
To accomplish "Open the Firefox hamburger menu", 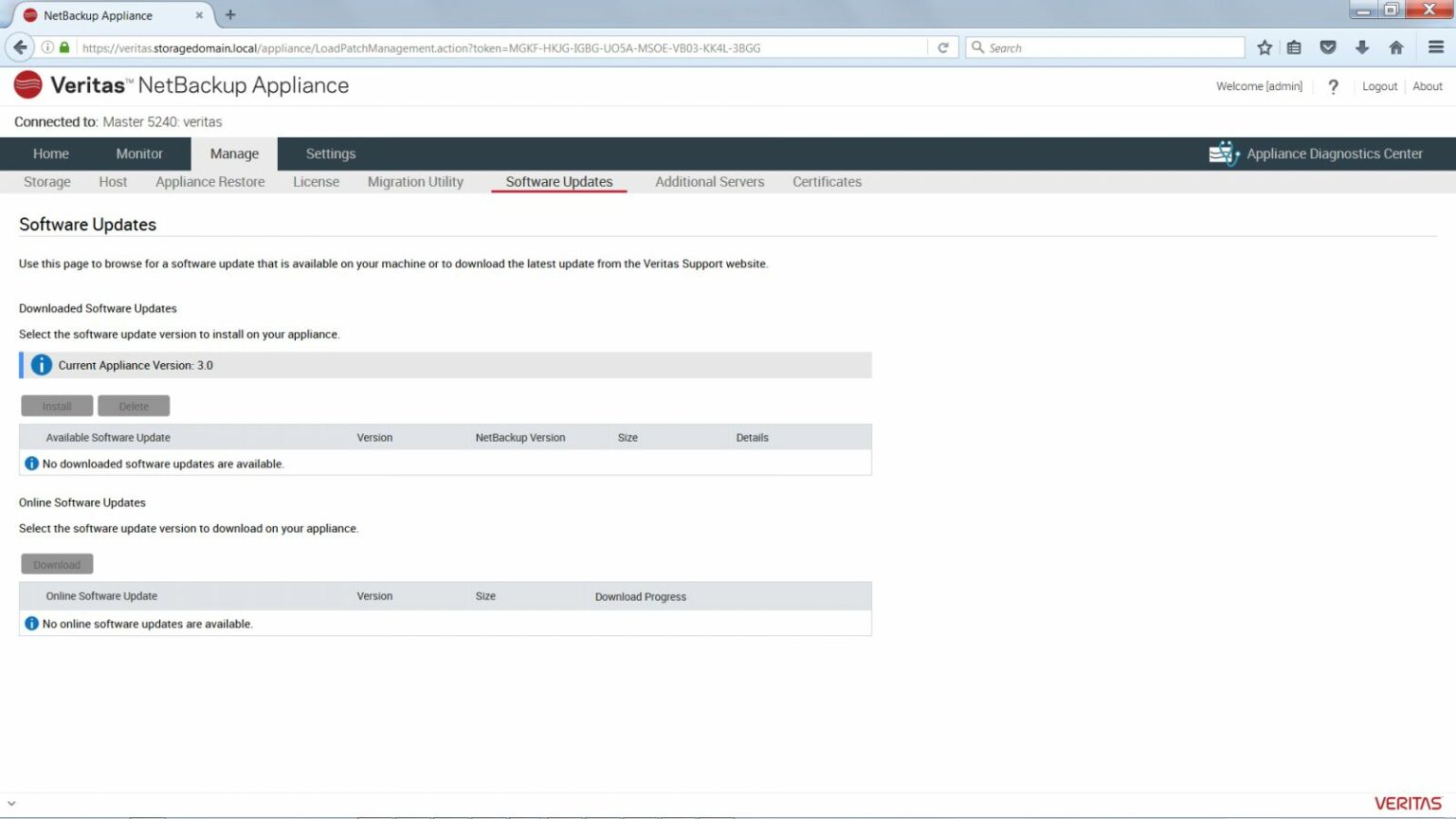I will (1436, 47).
